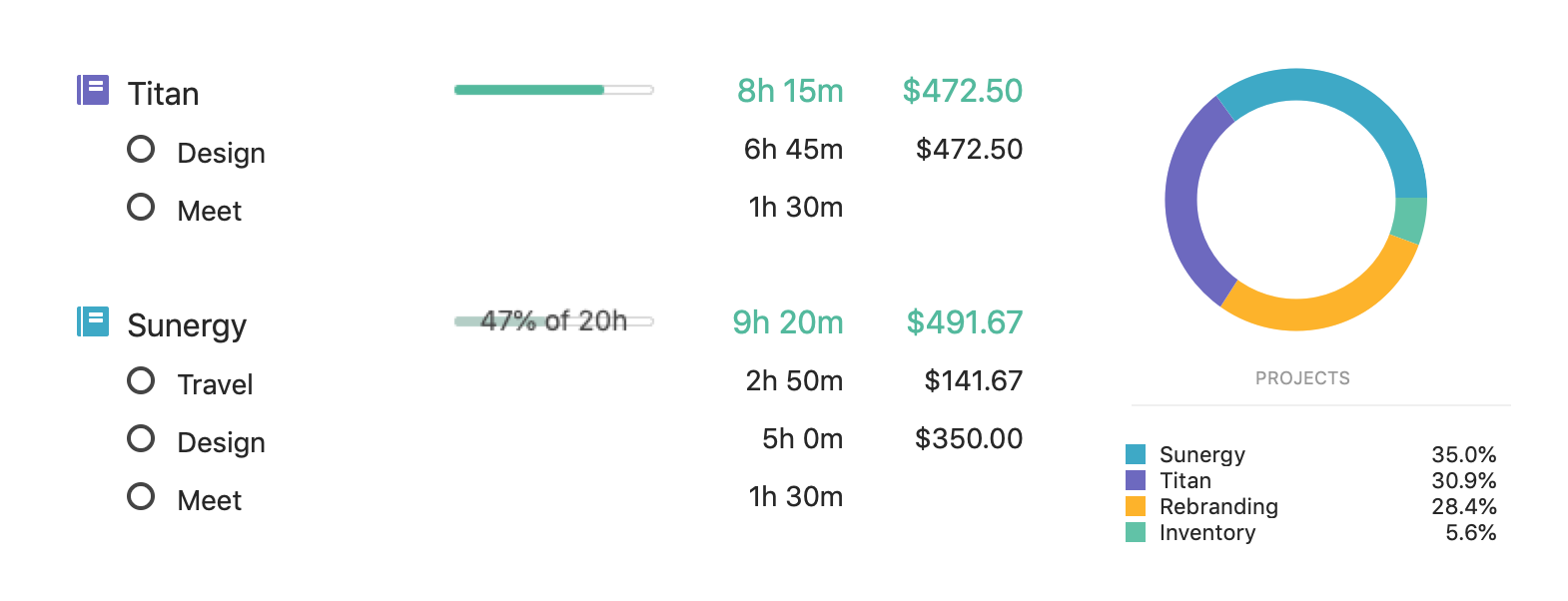The width and height of the screenshot is (1568, 601).
Task: Click the blue Sunergy project icon
Action: tap(93, 321)
